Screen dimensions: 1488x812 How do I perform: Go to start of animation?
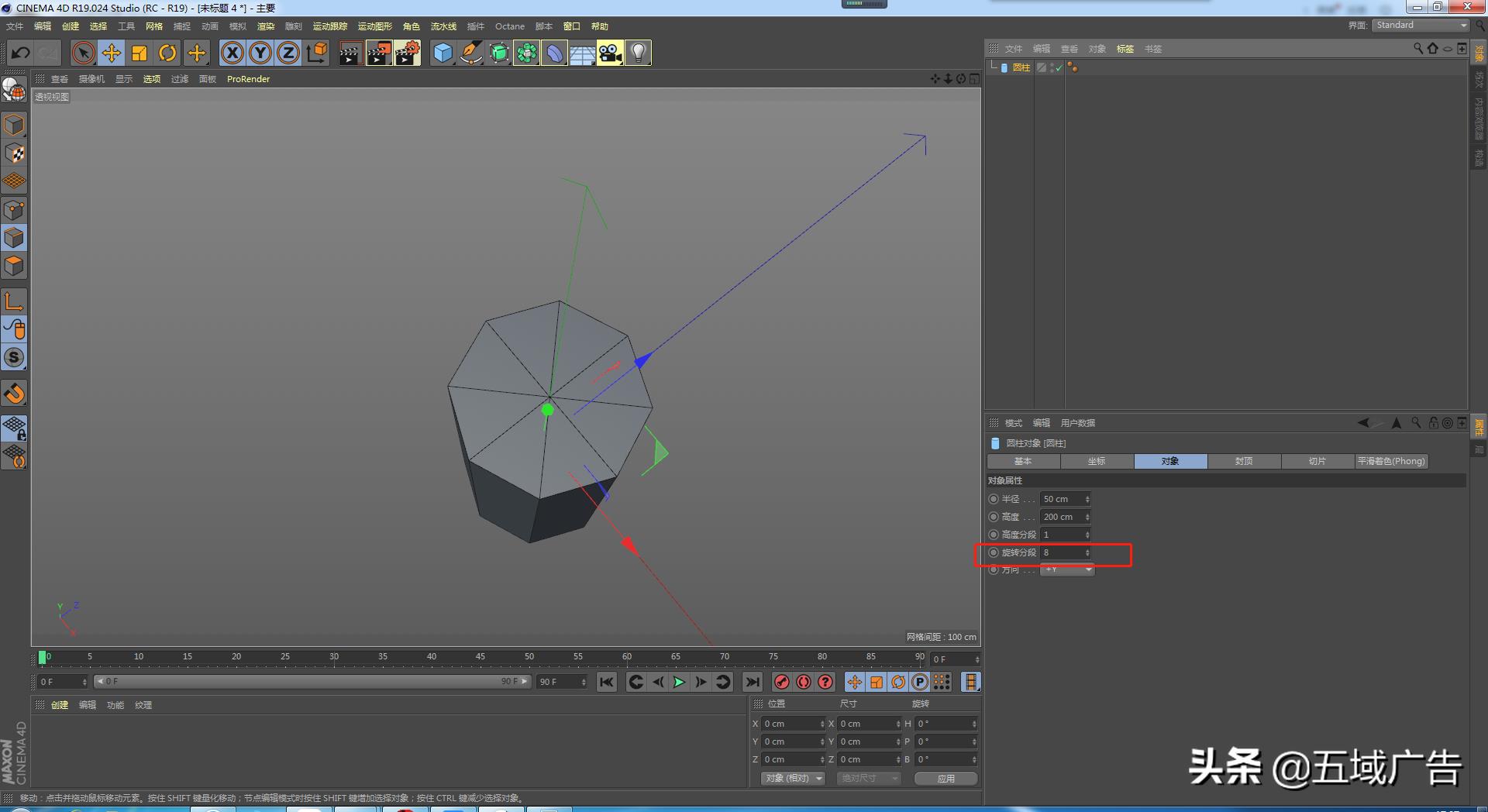click(607, 682)
